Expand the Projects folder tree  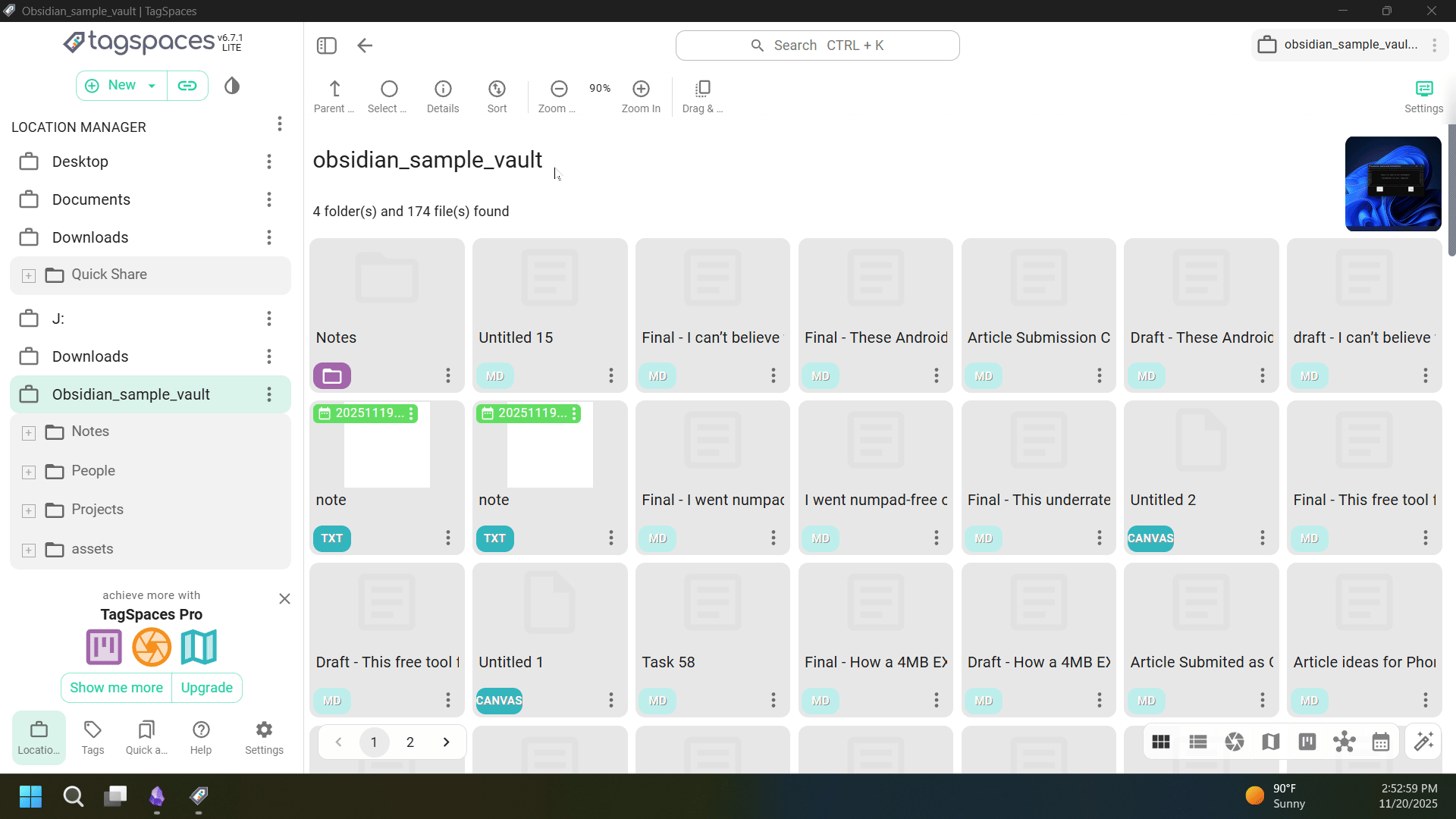click(28, 510)
